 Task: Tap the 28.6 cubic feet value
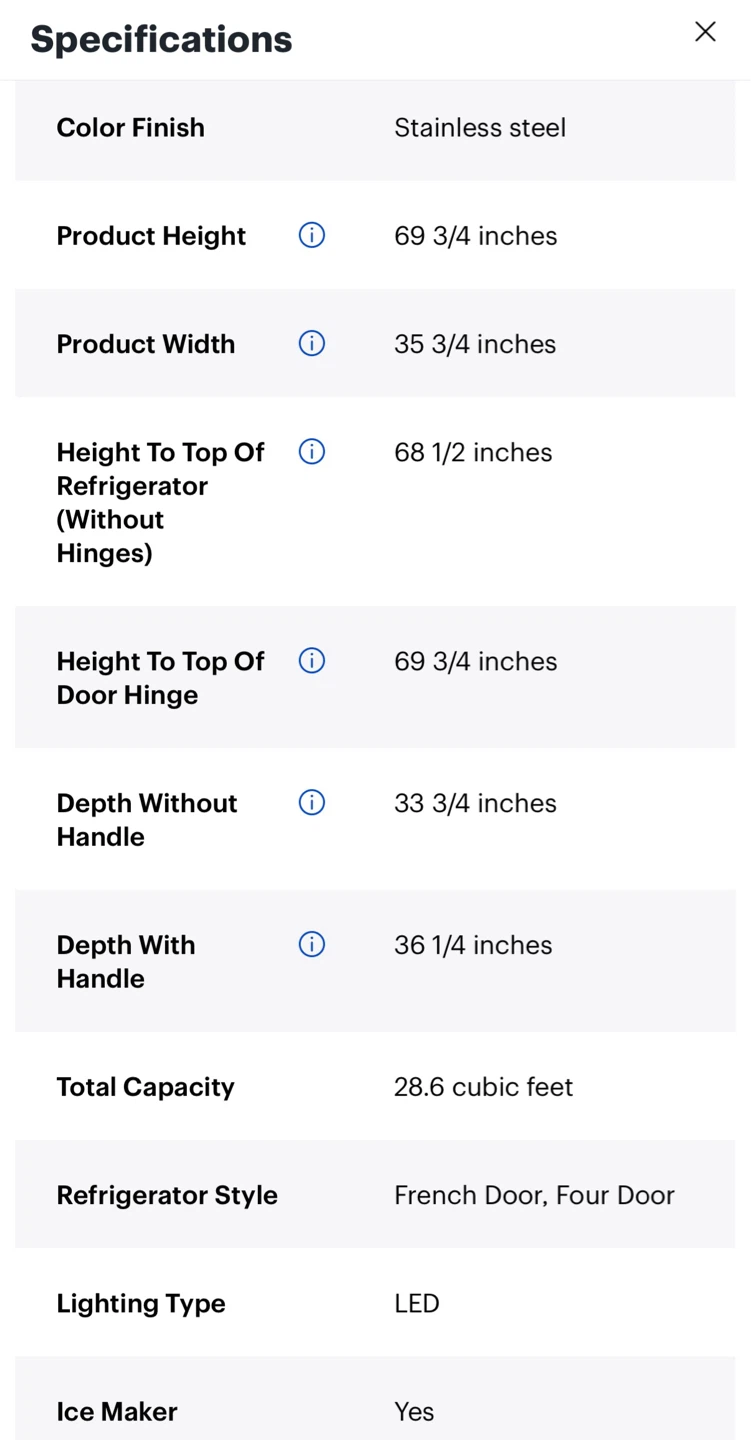point(483,1087)
